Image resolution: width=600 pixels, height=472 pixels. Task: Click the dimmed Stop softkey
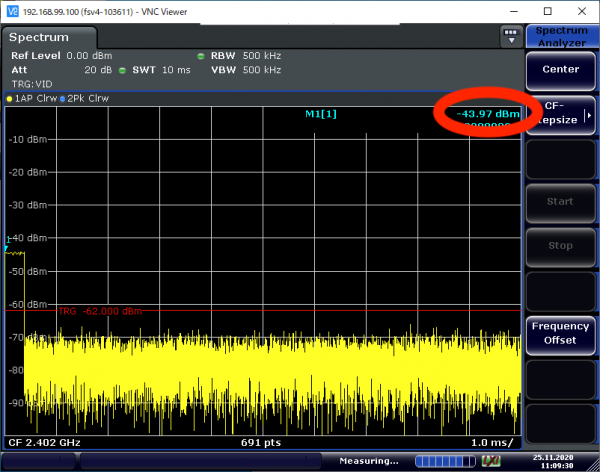tap(561, 247)
